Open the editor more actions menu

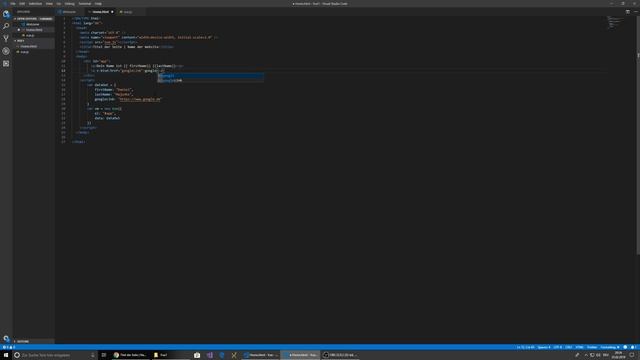pyautogui.click(x=636, y=12)
